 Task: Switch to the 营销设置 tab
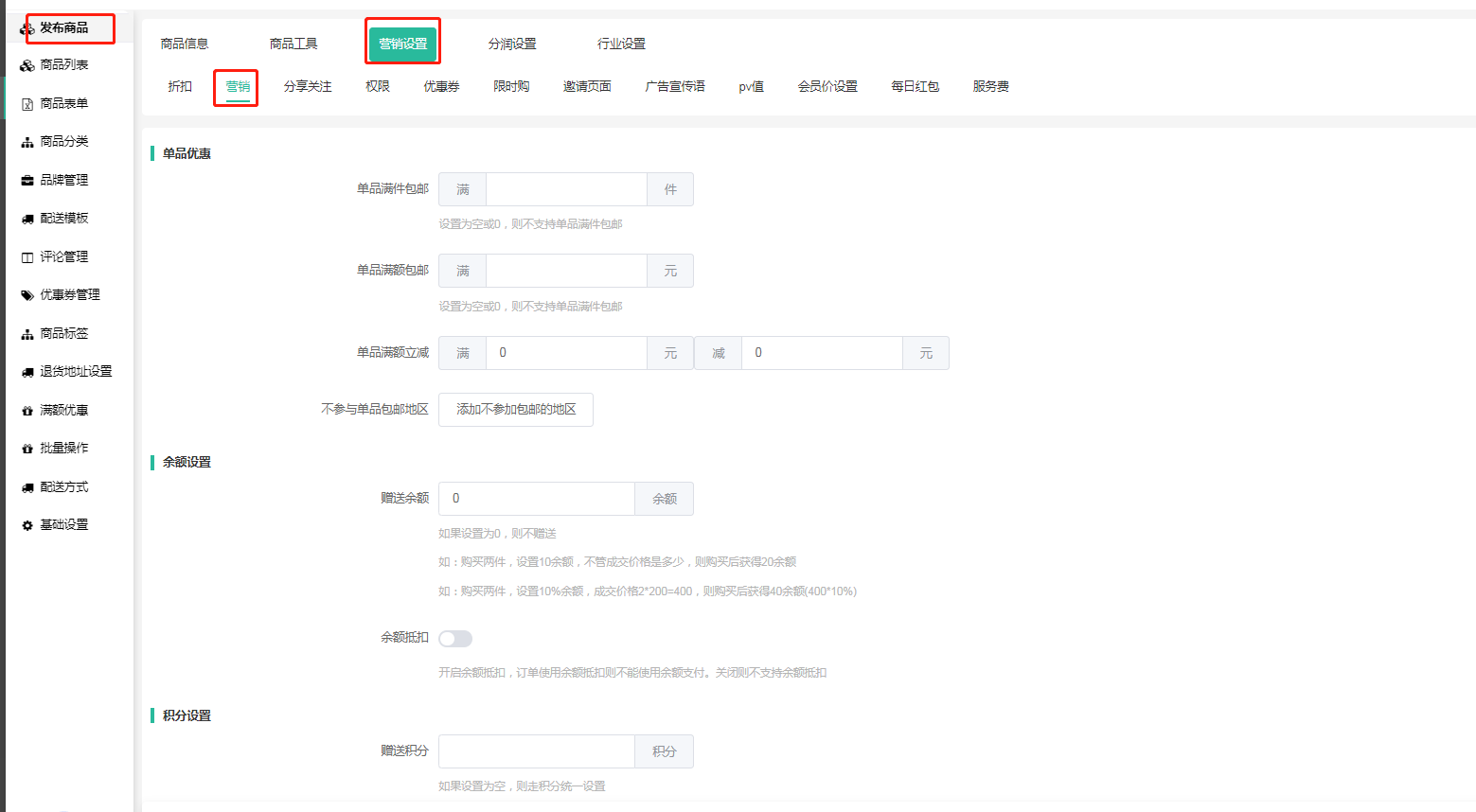403,44
